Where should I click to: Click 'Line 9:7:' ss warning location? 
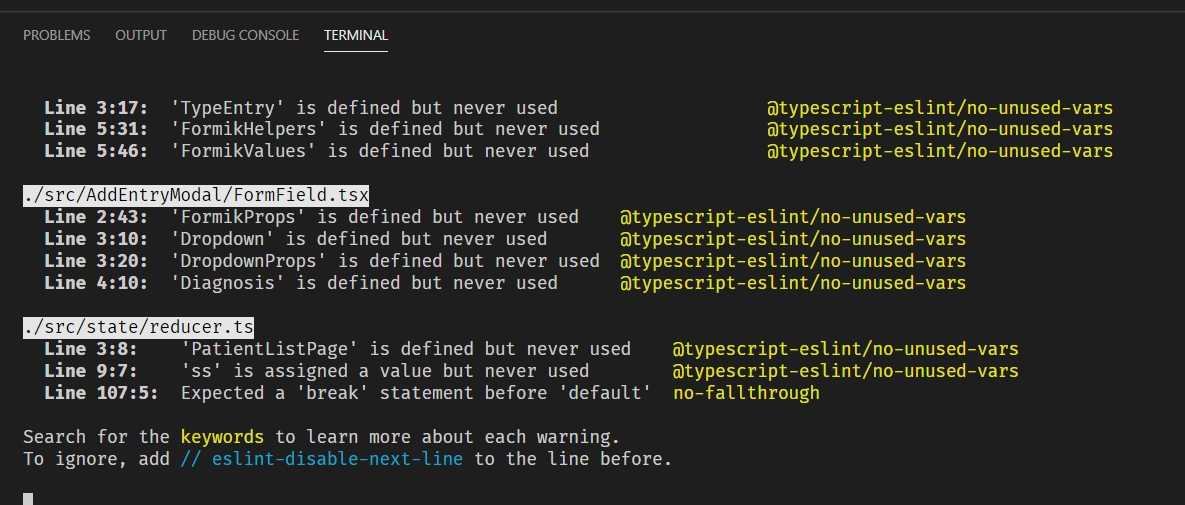(91, 371)
